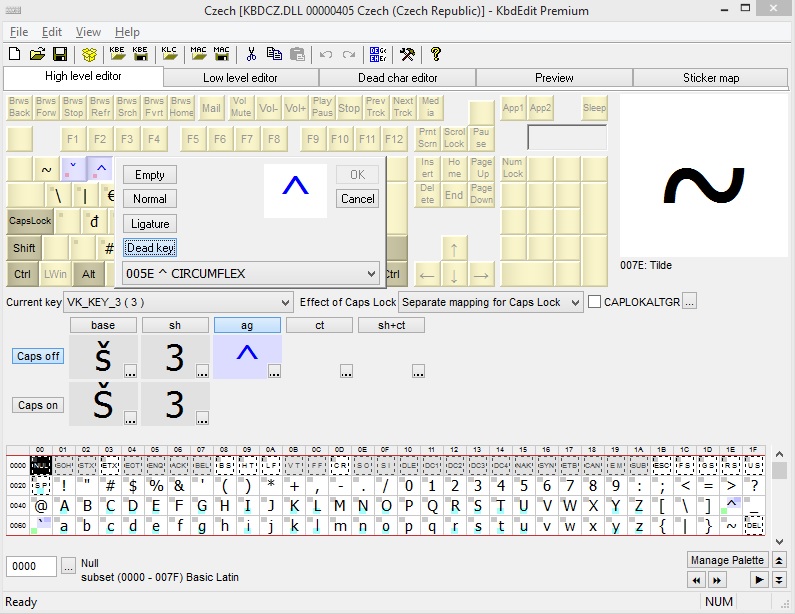Image resolution: width=795 pixels, height=614 pixels.
Task: Open the Help menu
Action: (x=127, y=32)
